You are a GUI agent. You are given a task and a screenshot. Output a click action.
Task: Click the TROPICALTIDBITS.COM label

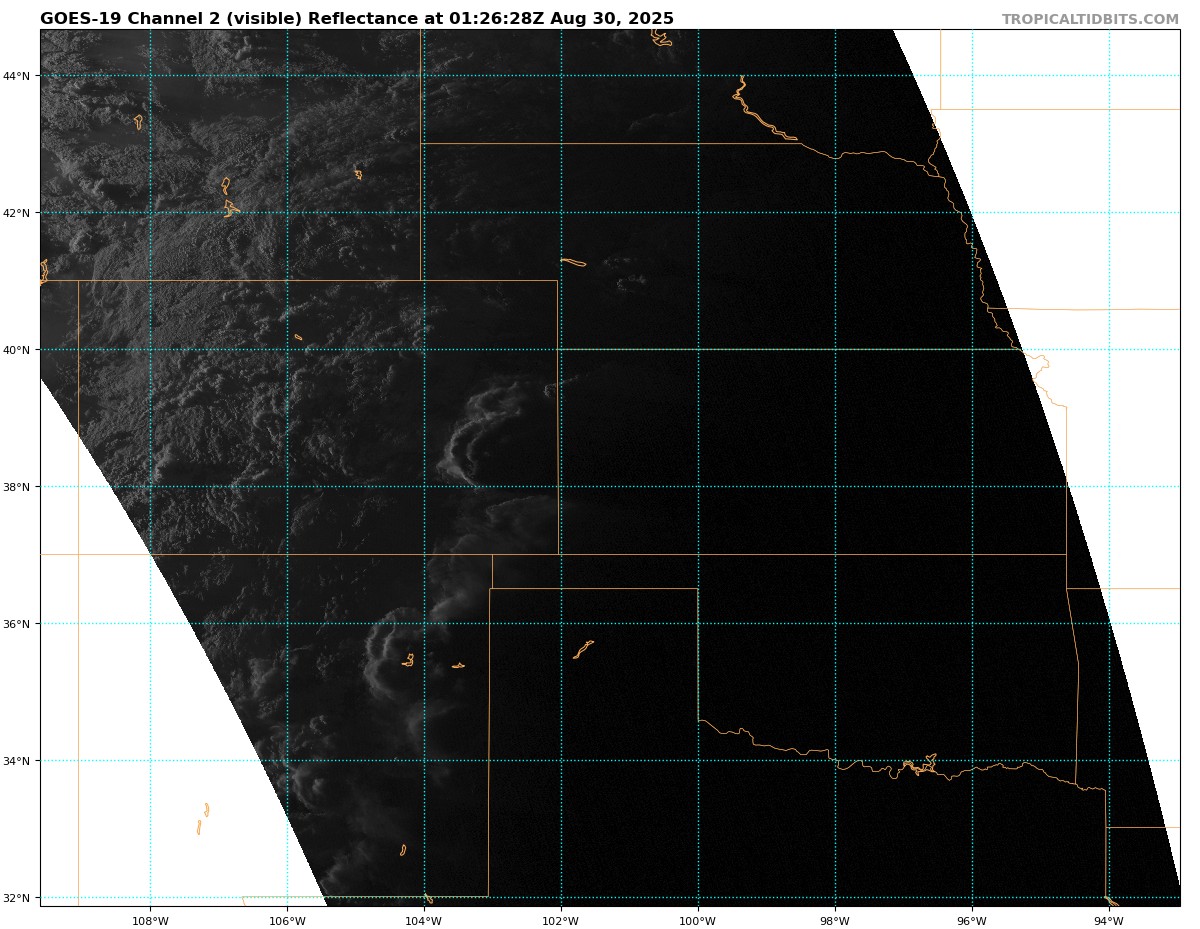tap(1090, 20)
